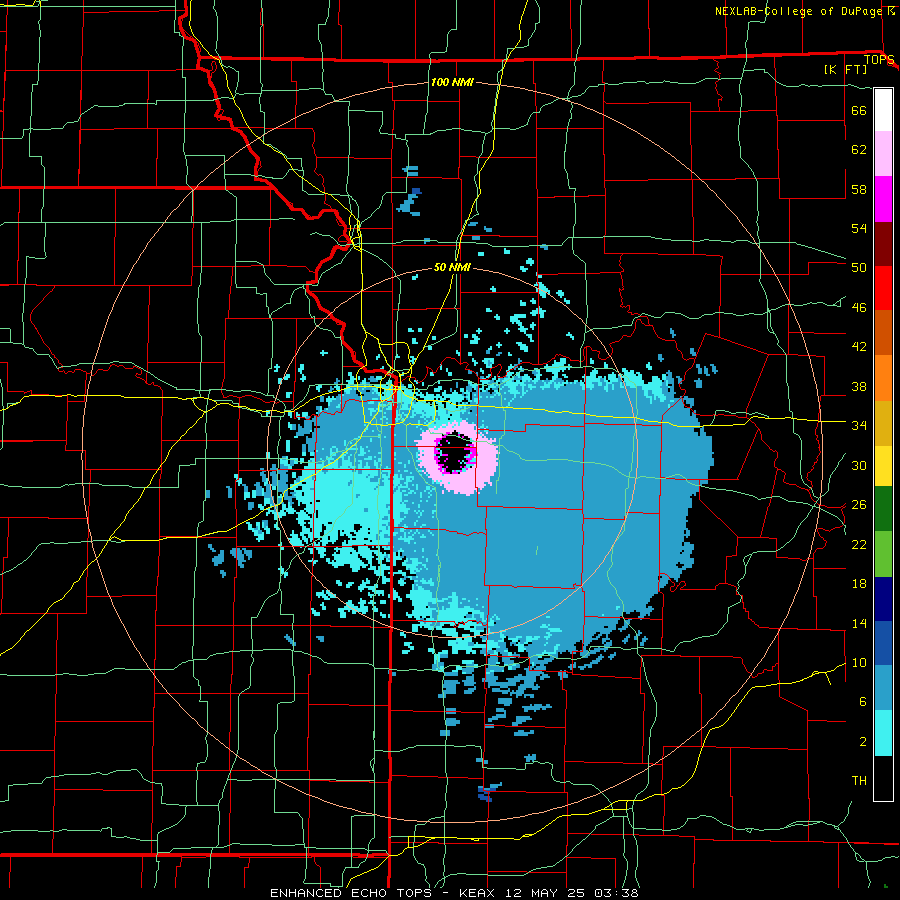This screenshot has width=900, height=900.
Task: Click the legend value 34
Action: [x=859, y=425]
